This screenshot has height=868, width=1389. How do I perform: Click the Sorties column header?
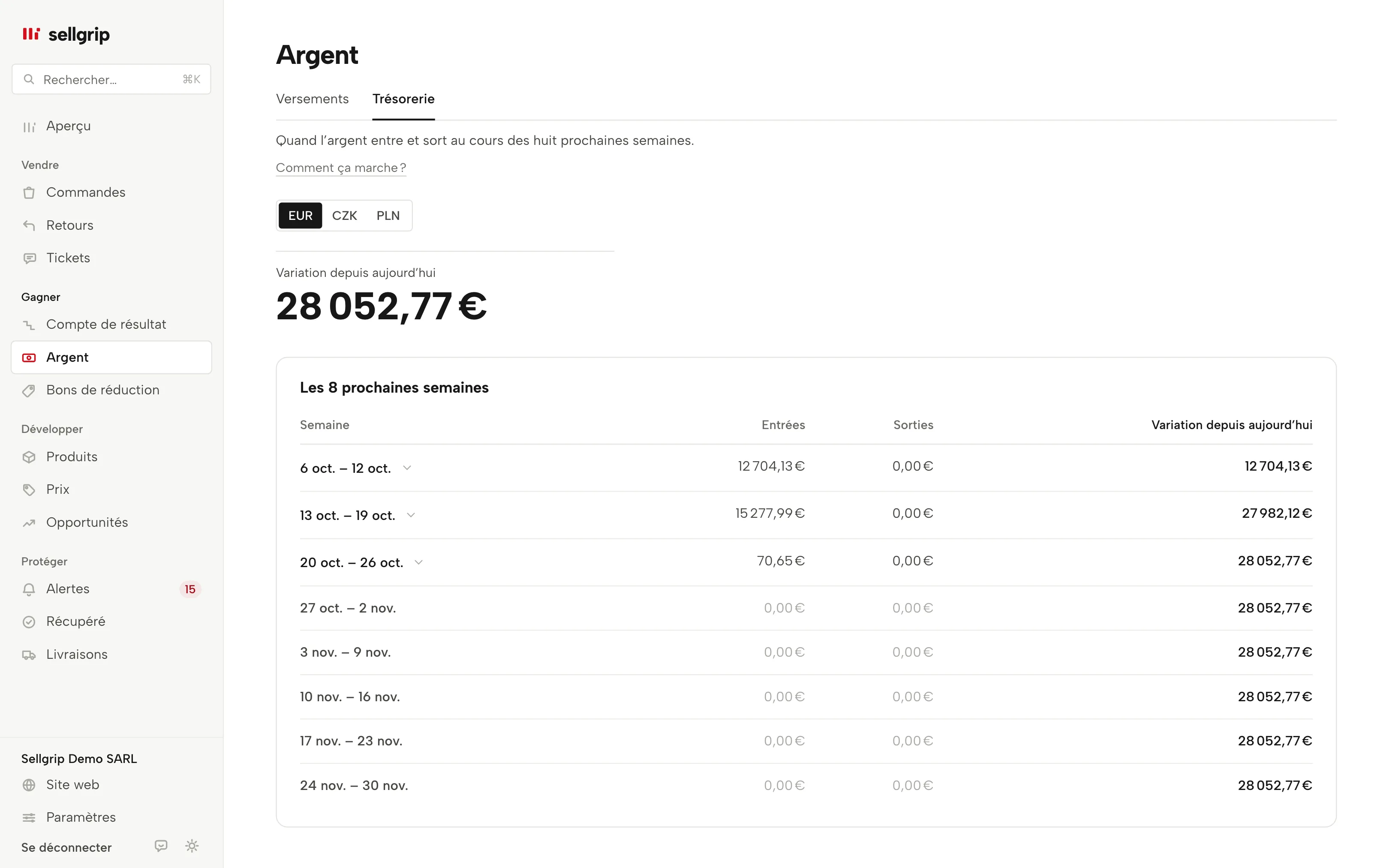point(913,425)
